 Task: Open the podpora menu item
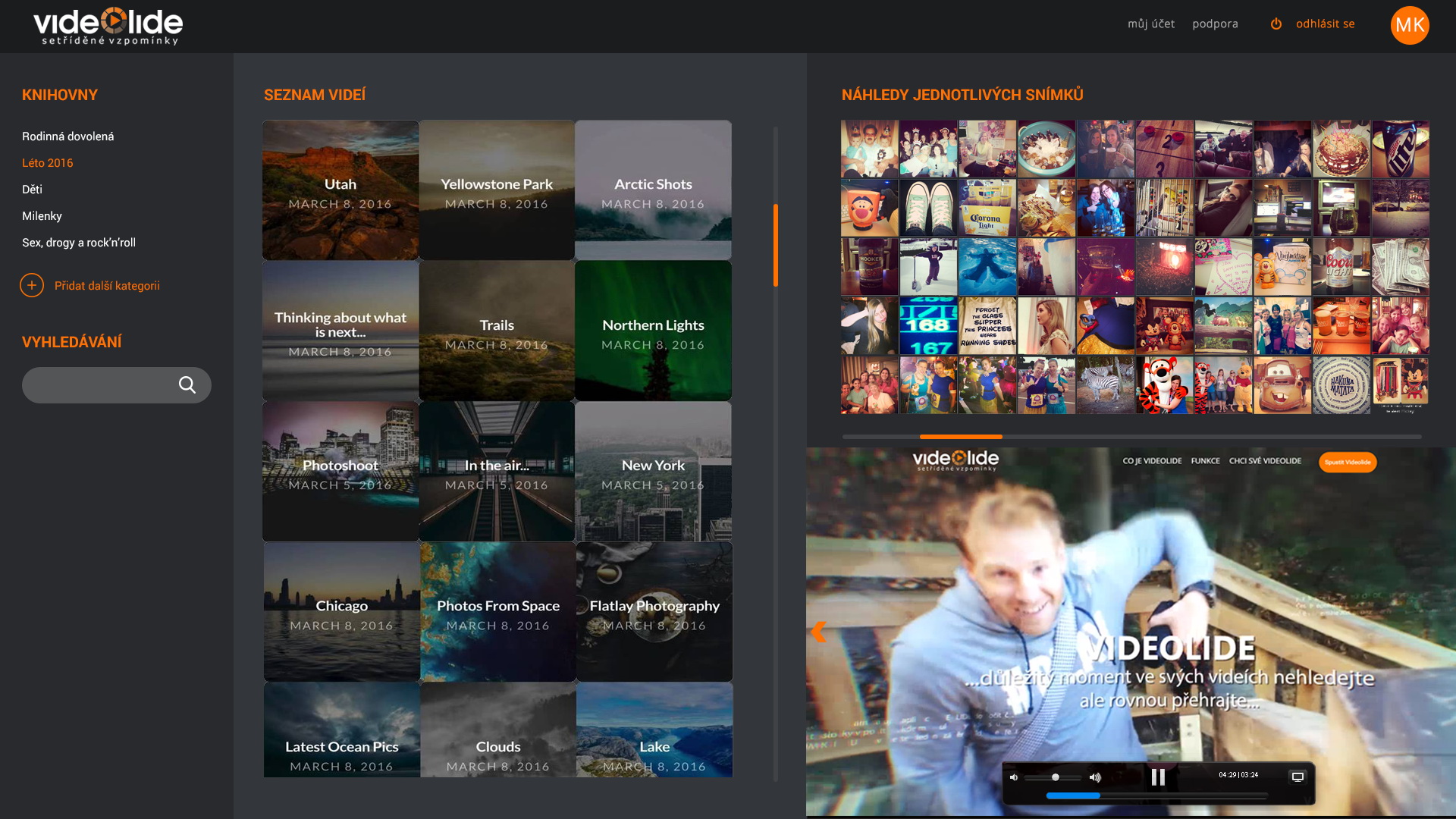pos(1215,24)
